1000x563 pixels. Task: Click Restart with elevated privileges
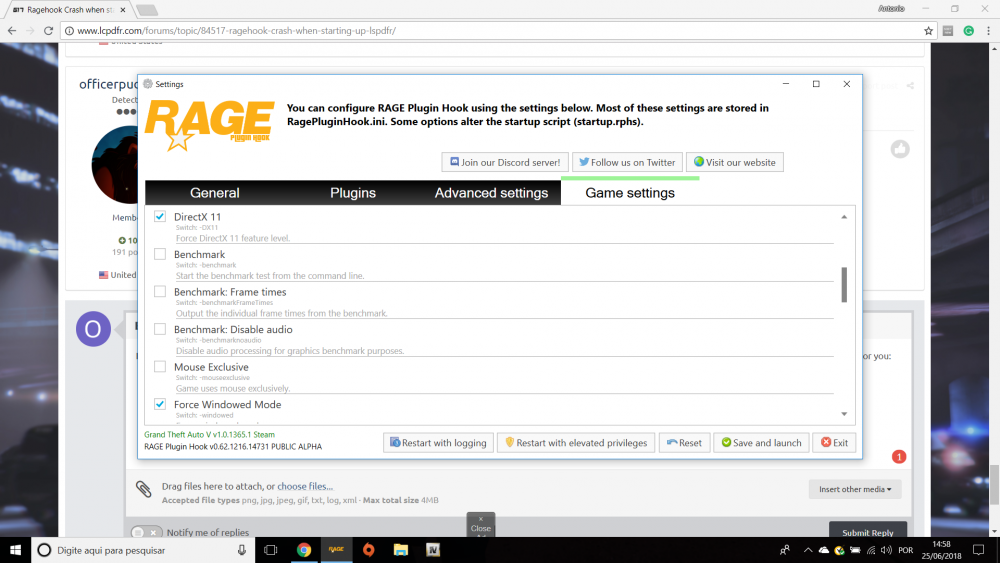click(576, 442)
